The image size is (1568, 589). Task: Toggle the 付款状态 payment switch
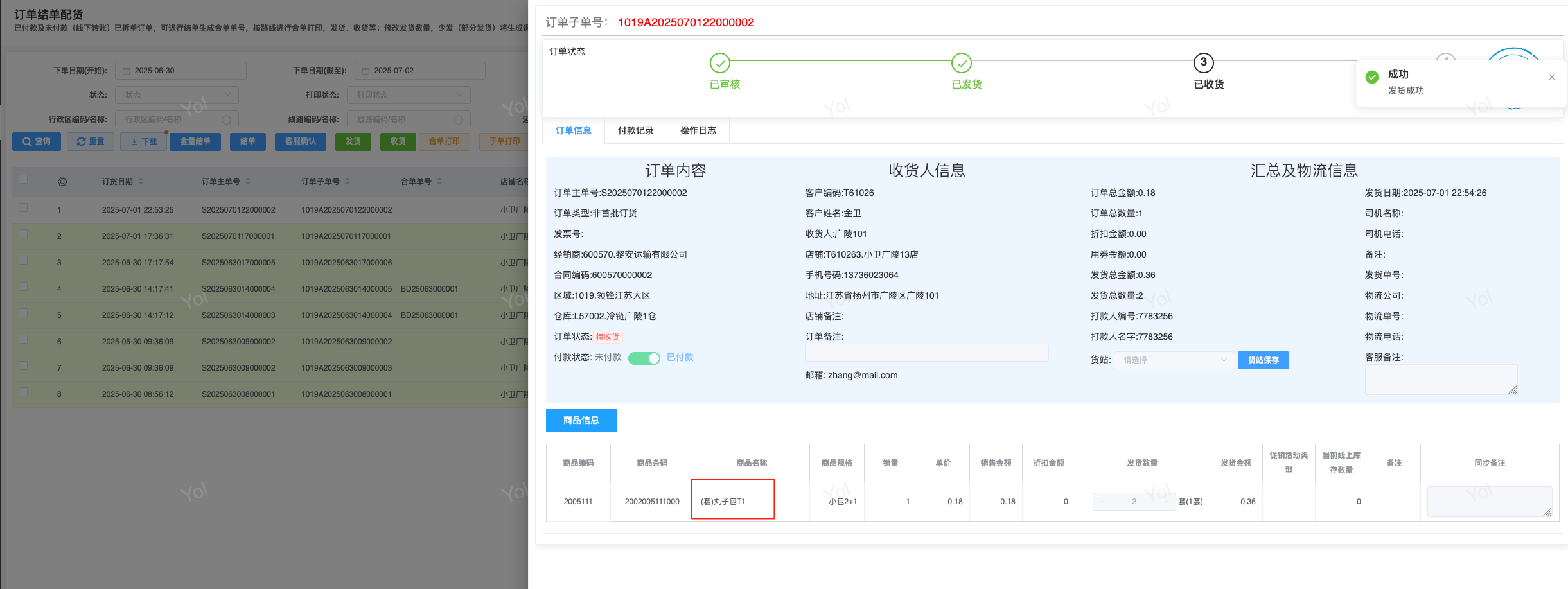coord(644,358)
